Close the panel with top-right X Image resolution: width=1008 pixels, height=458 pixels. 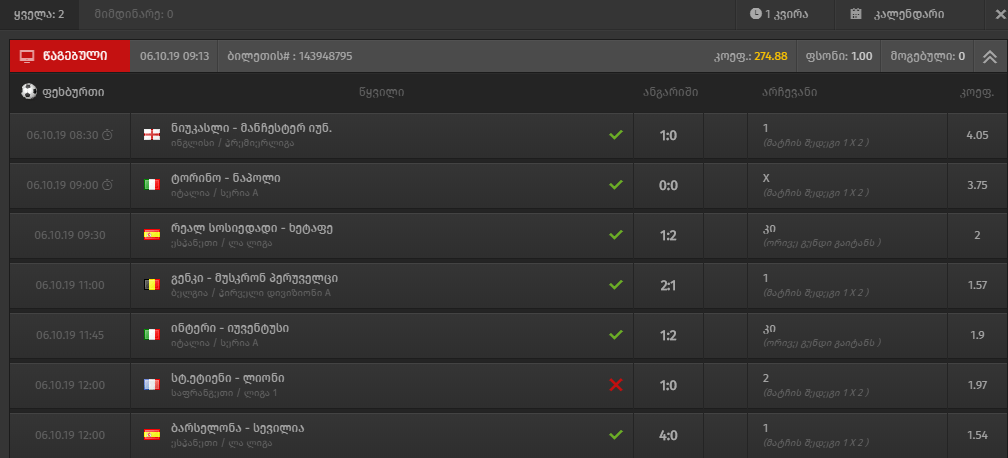(988, 14)
